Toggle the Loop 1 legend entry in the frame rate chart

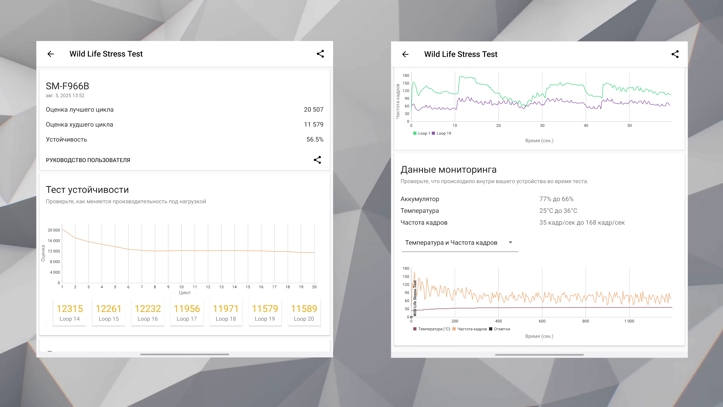pyautogui.click(x=421, y=133)
